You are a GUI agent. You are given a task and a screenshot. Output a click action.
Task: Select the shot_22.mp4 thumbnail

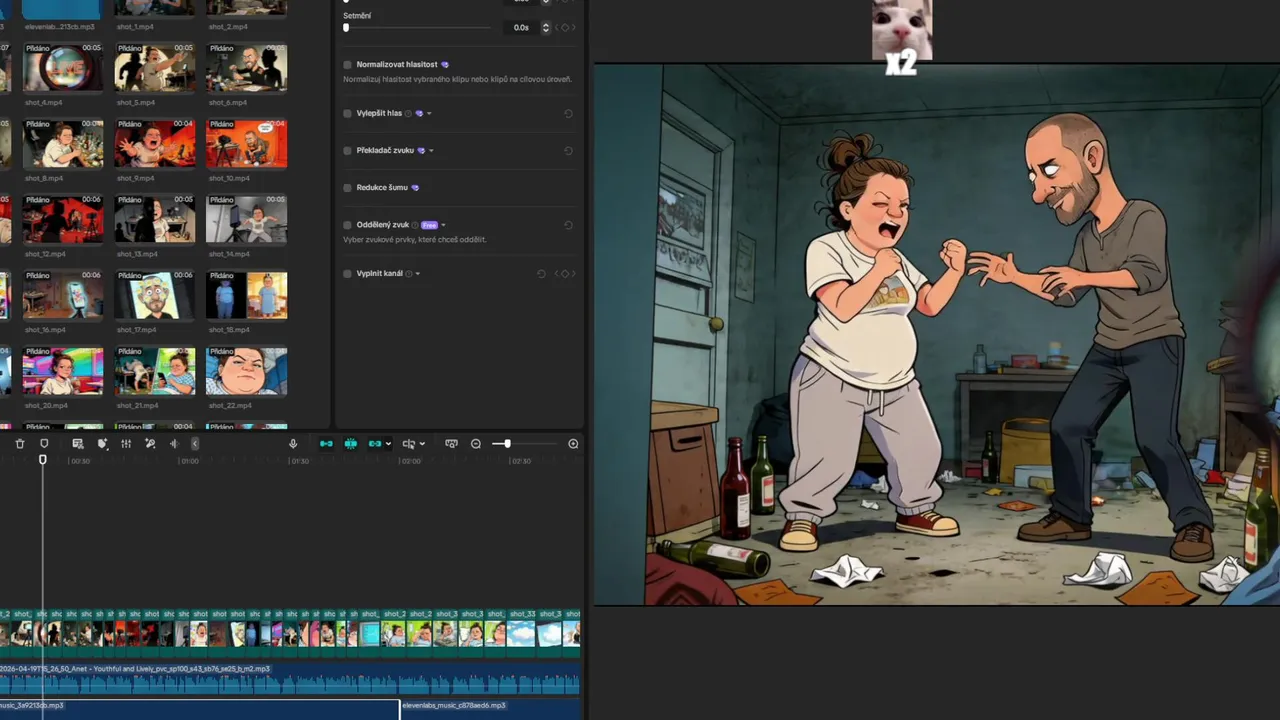click(246, 372)
